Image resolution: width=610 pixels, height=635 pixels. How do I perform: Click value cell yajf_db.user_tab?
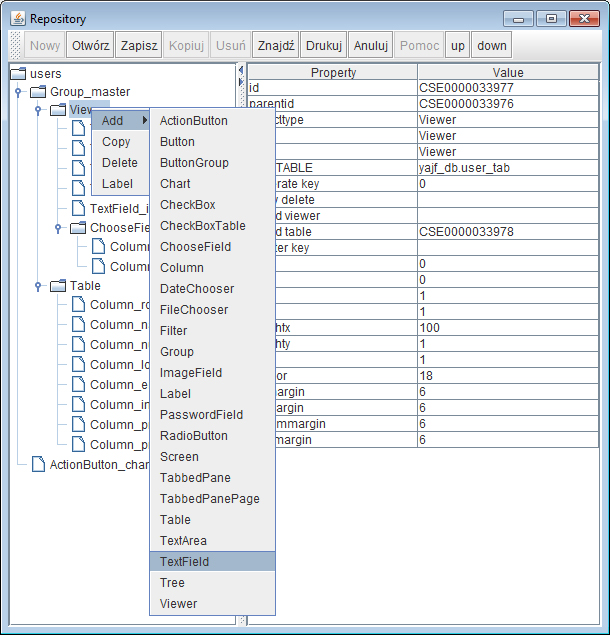[x=508, y=168]
